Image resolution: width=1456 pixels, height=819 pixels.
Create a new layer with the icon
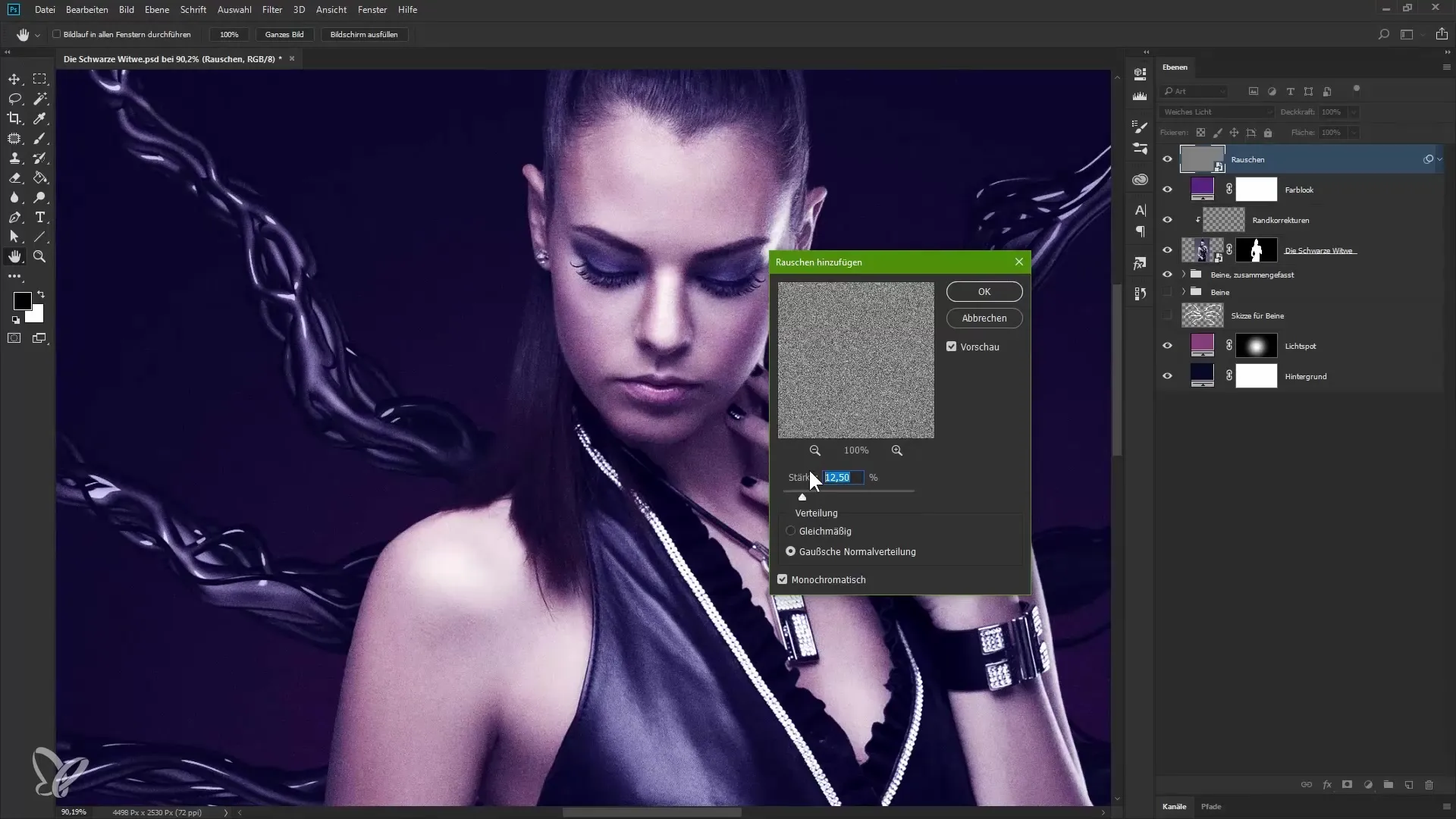(1409, 785)
